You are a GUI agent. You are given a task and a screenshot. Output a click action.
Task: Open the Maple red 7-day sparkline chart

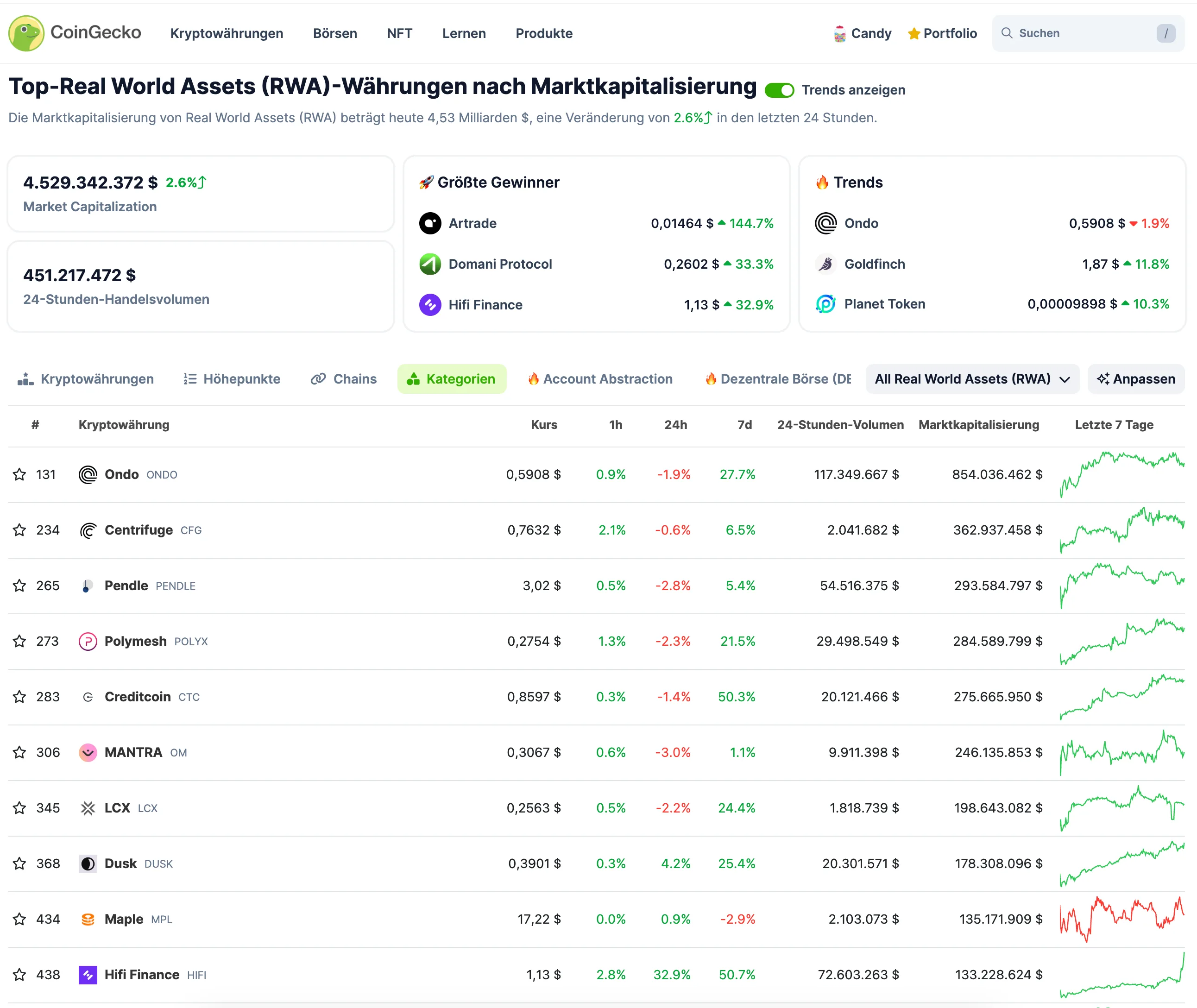click(x=1122, y=919)
